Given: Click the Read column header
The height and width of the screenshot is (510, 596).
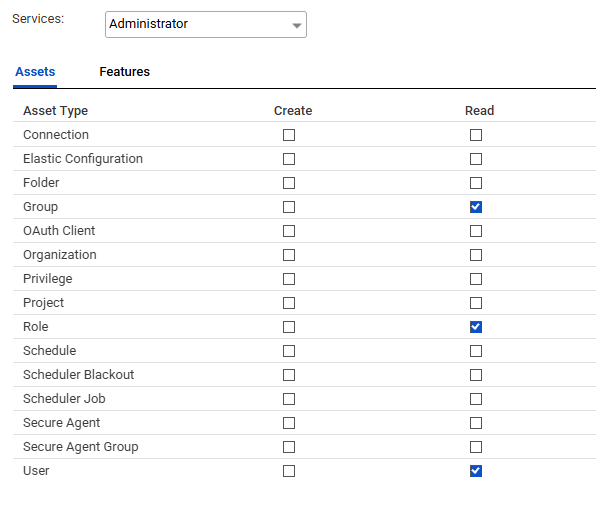Looking at the screenshot, I should tap(480, 111).
